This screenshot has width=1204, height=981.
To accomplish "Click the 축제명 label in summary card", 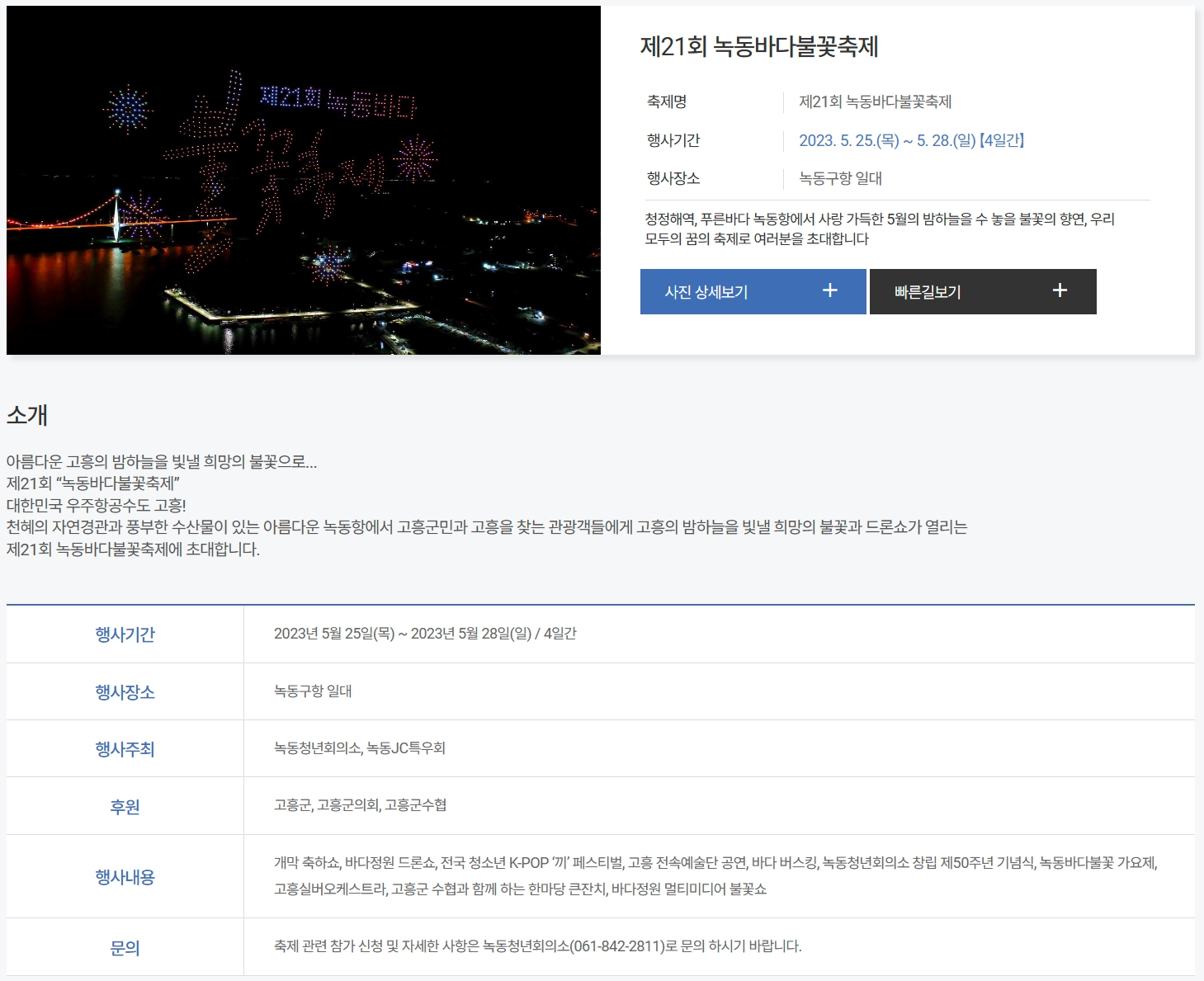I will pyautogui.click(x=667, y=101).
